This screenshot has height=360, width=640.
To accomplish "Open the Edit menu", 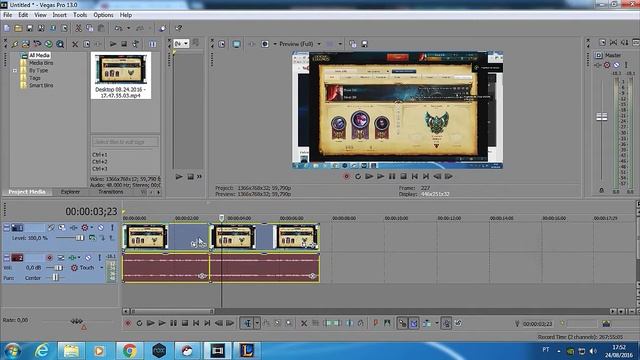I will pyautogui.click(x=23, y=15).
